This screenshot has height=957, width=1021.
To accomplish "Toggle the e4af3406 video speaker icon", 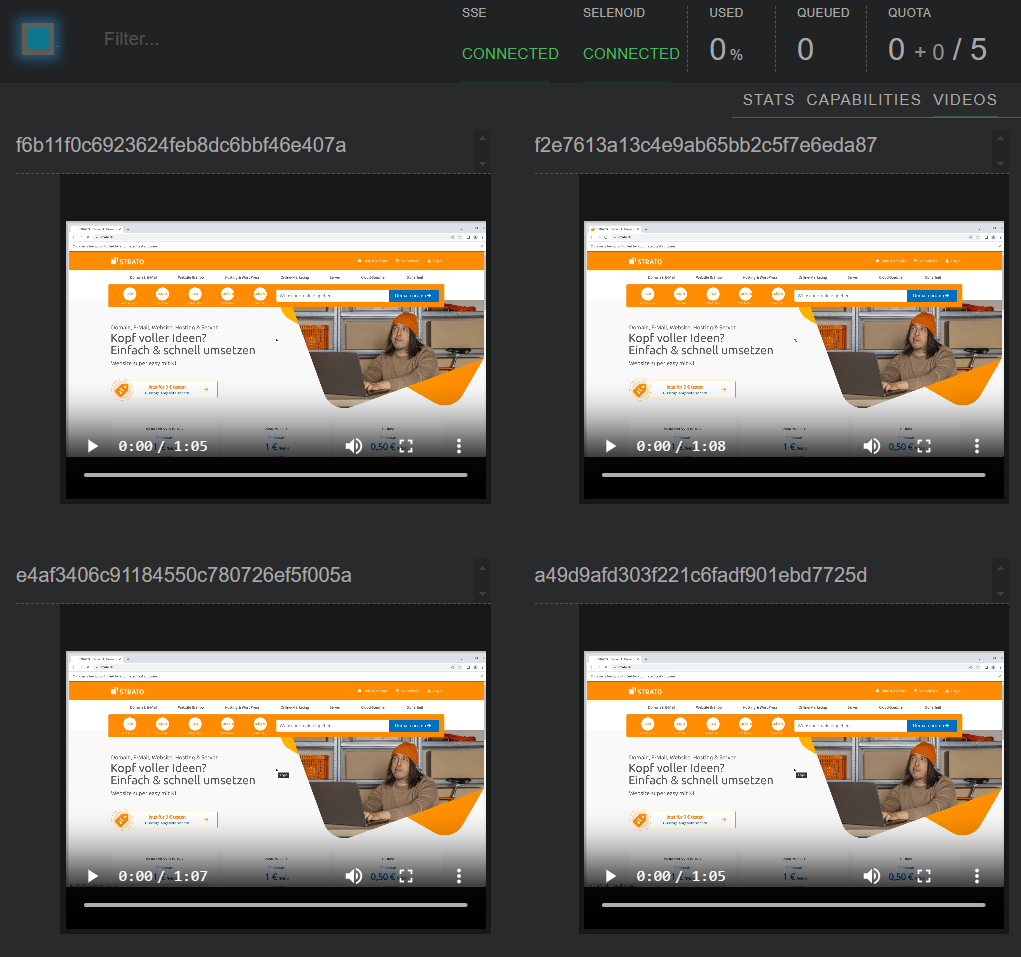I will 354,876.
